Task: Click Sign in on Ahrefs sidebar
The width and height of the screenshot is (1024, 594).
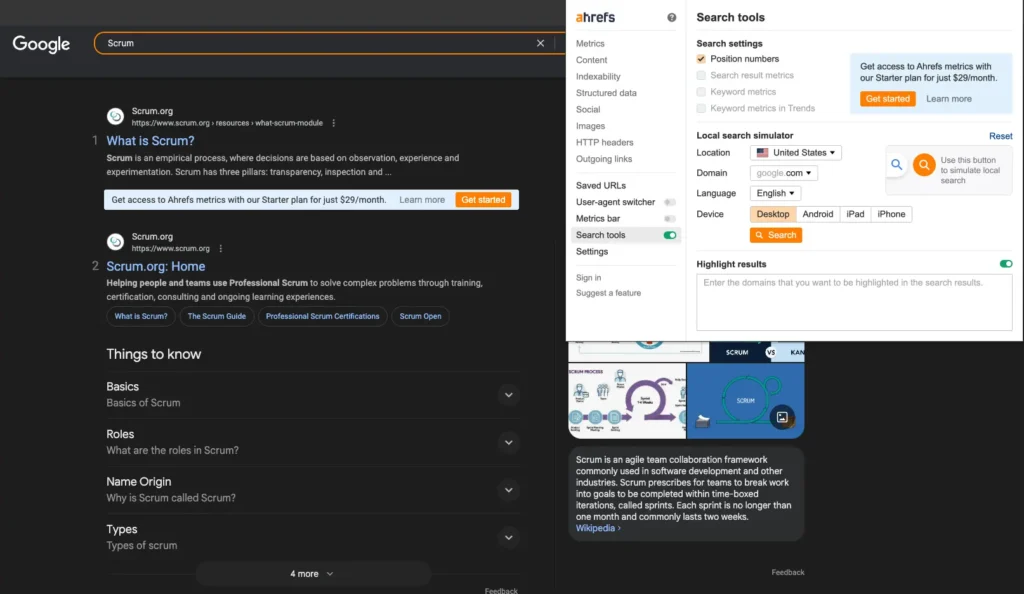Action: coord(588,277)
